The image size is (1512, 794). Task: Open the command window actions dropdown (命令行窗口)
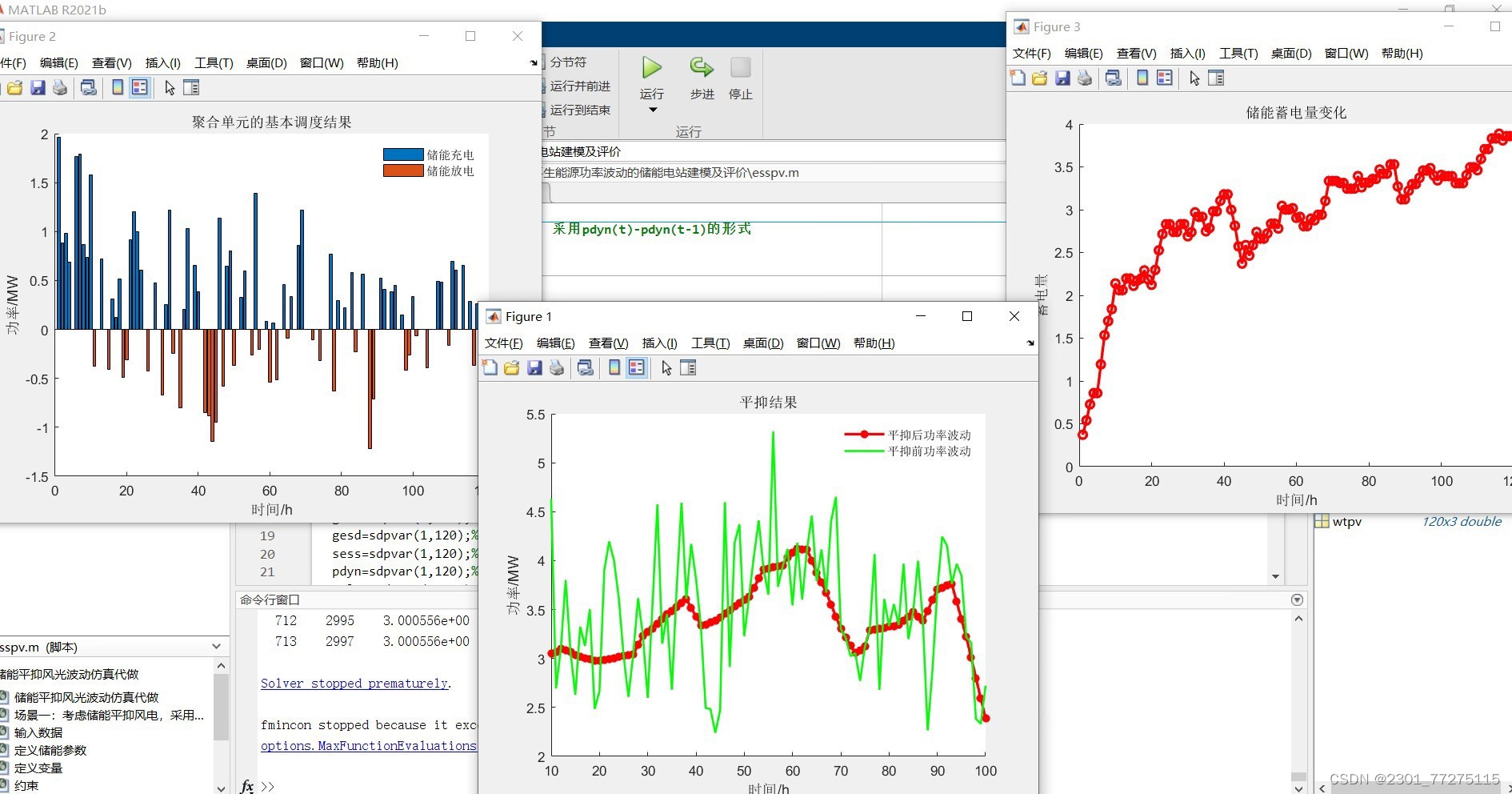coord(1298,600)
